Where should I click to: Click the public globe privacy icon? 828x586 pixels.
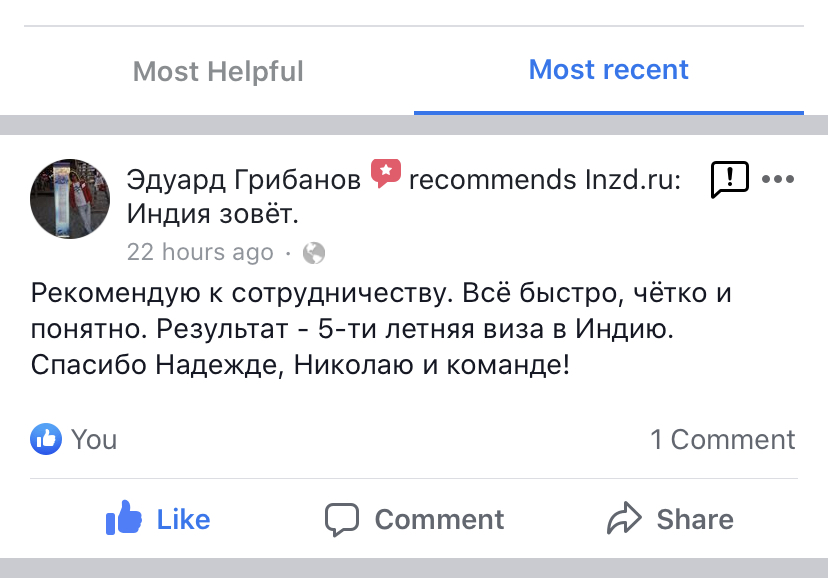point(314,253)
